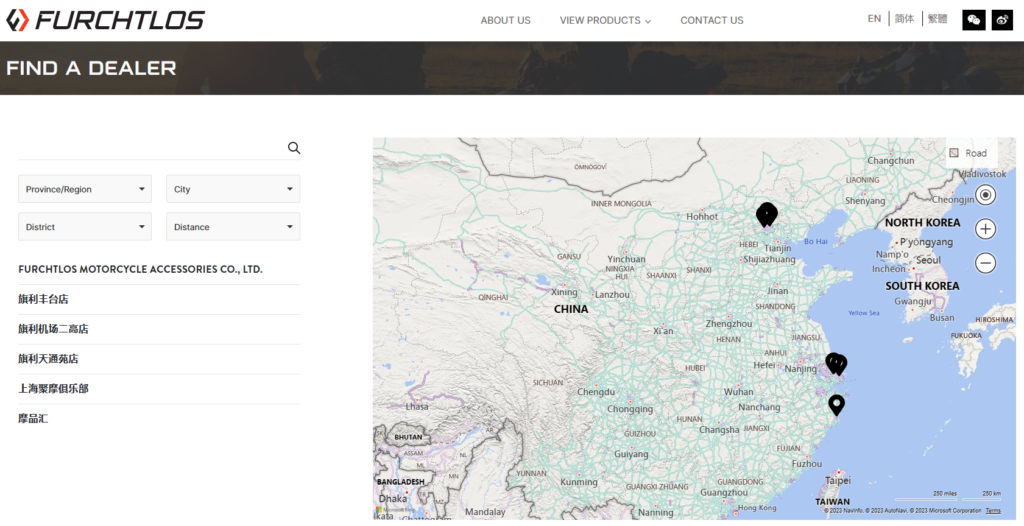This screenshot has height=526, width=1024.
Task: Open the District dropdown
Action: (x=85, y=227)
